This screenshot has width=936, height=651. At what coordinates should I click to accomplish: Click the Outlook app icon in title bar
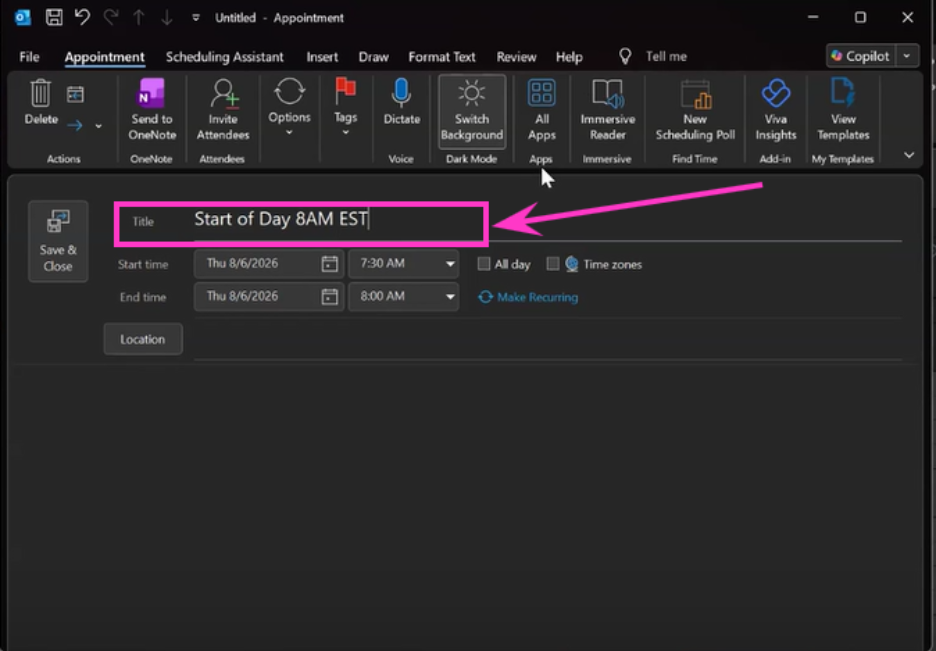(x=23, y=17)
